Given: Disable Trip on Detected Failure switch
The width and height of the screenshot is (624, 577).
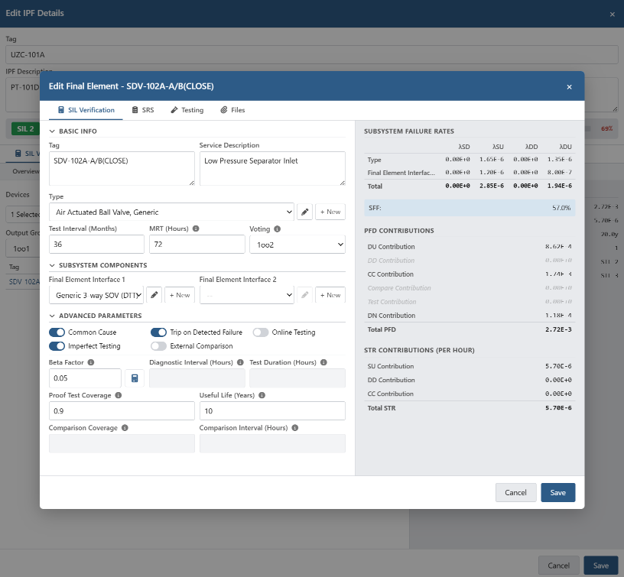Looking at the screenshot, I should click(x=158, y=332).
